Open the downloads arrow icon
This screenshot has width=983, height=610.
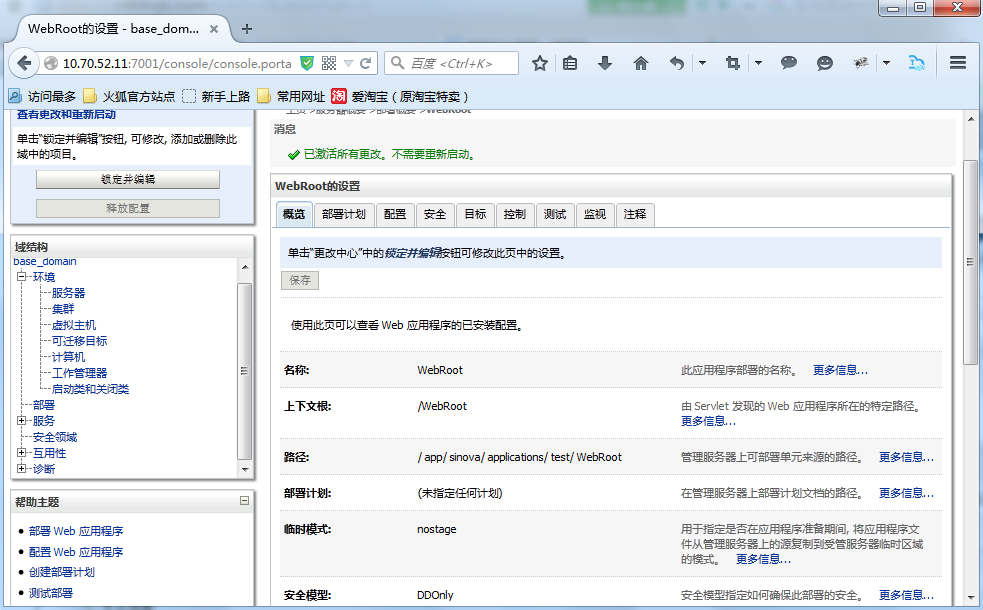605,63
